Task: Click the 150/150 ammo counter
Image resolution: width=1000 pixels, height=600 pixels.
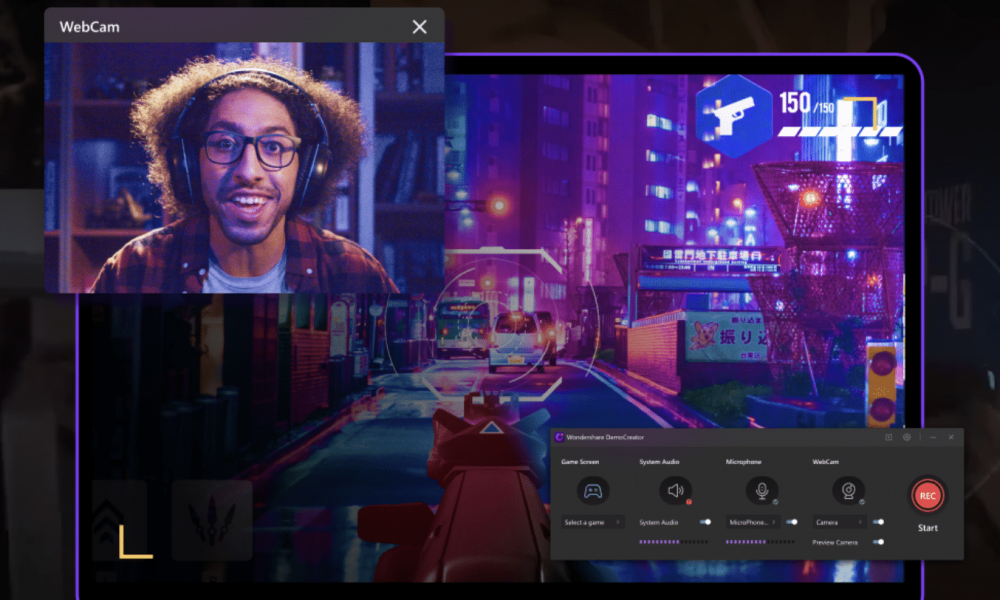Action: coord(806,103)
